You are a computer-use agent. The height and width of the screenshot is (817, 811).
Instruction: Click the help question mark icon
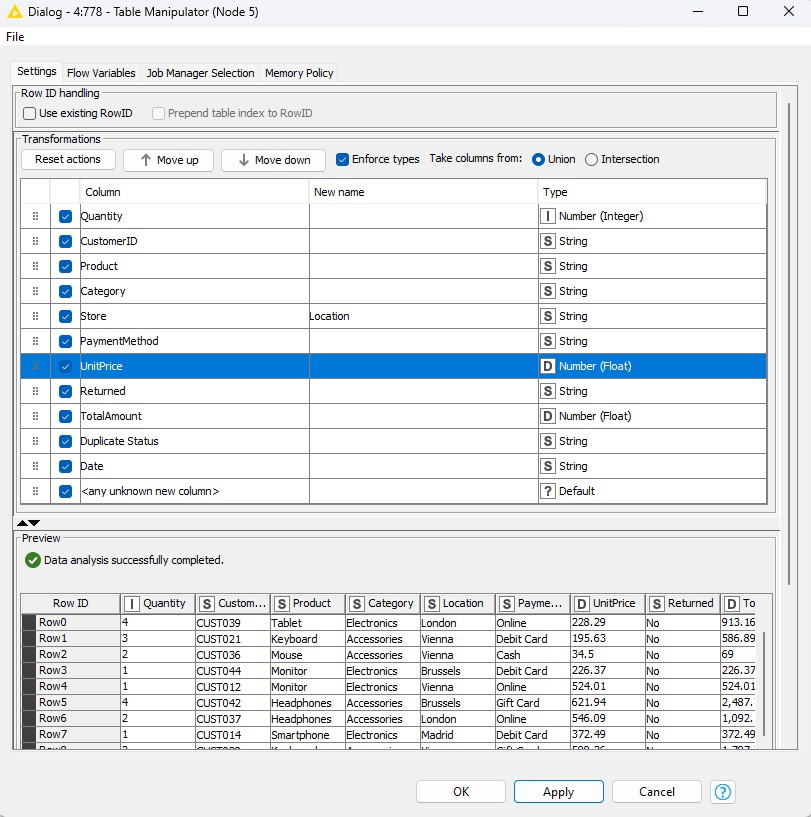pyautogui.click(x=723, y=791)
